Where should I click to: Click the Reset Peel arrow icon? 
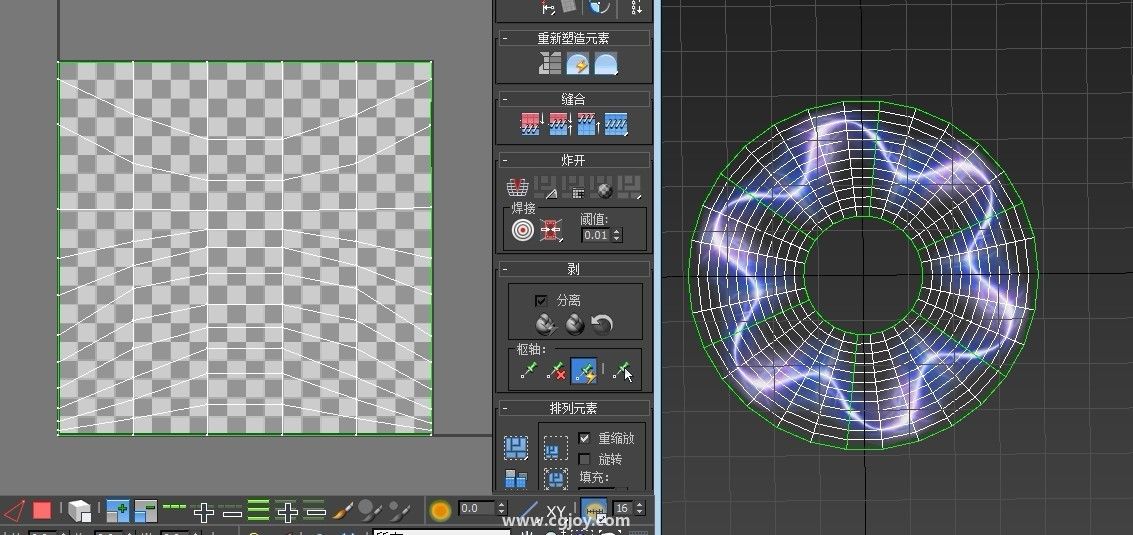pos(602,325)
